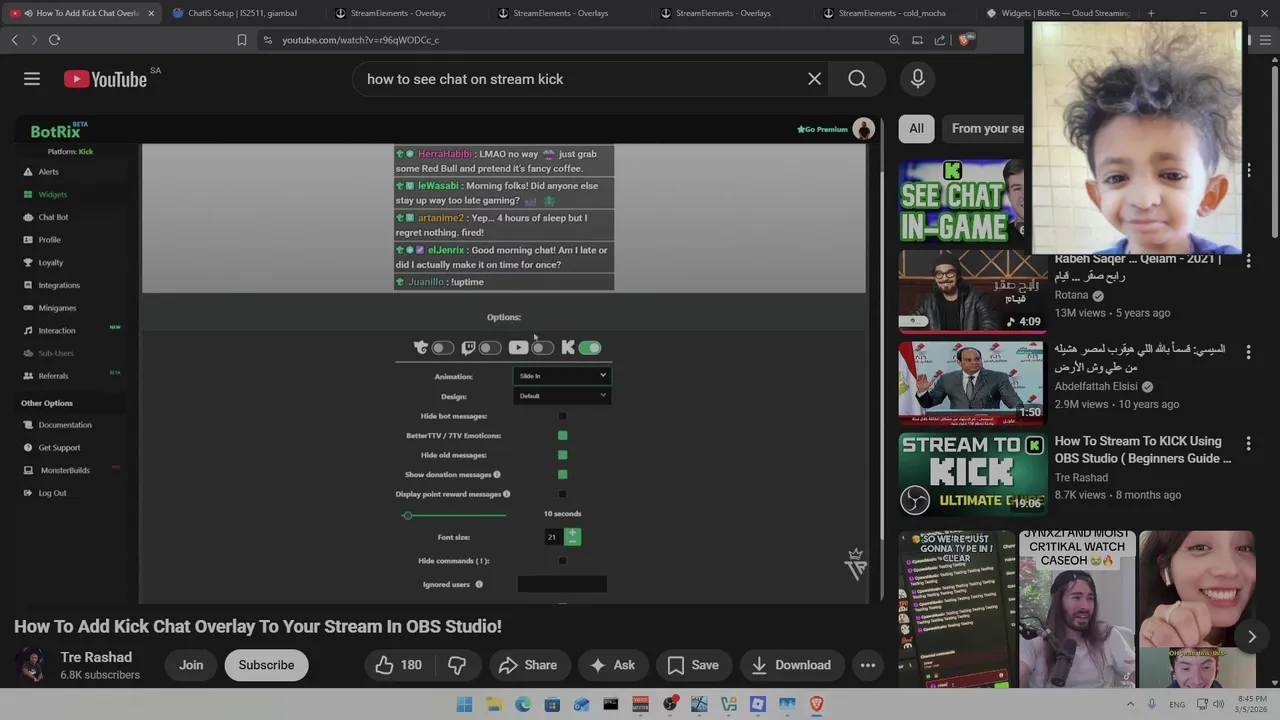Select the From your search chip
The image size is (1280, 720).
(985, 128)
